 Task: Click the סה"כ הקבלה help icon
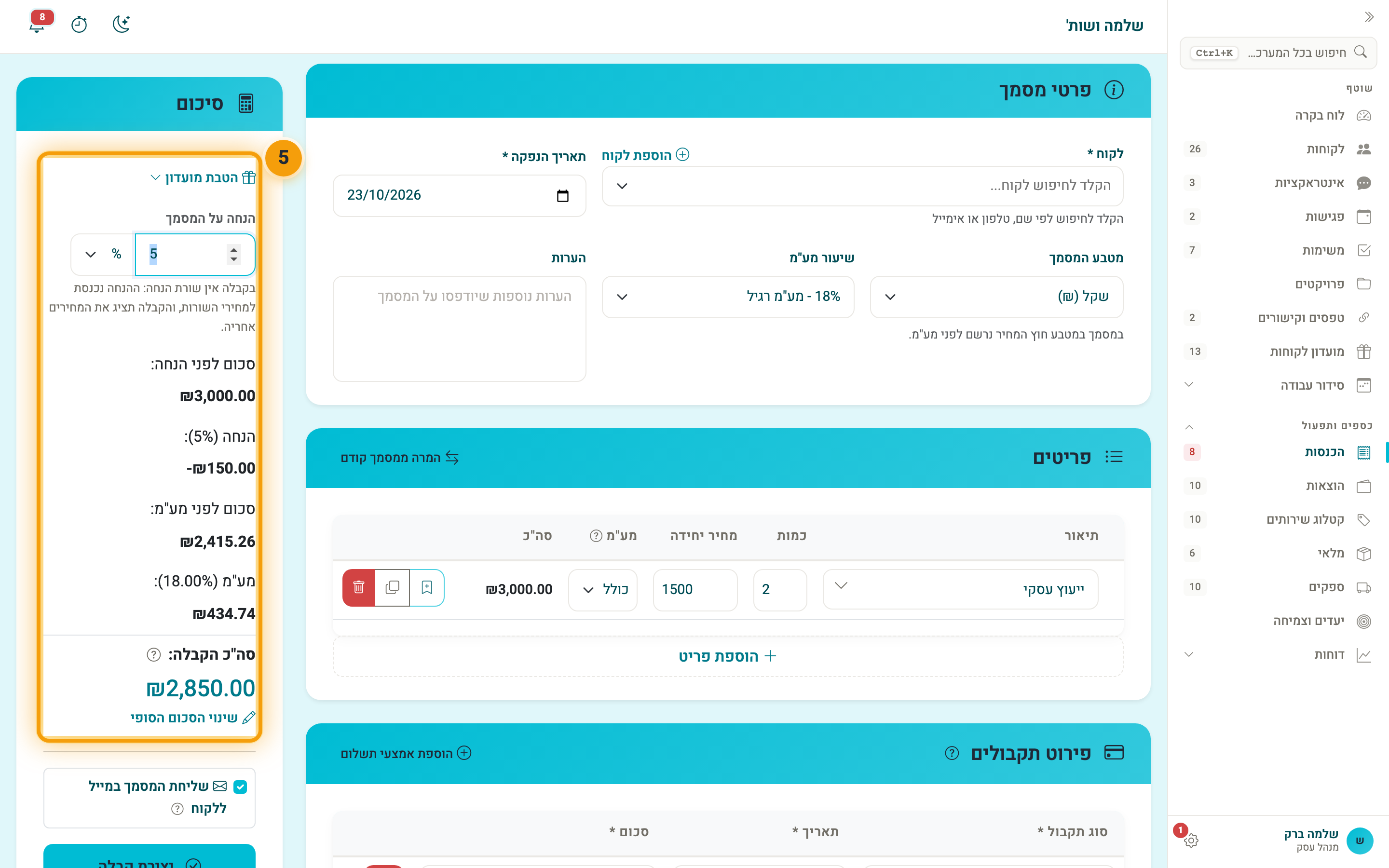pyautogui.click(x=153, y=654)
